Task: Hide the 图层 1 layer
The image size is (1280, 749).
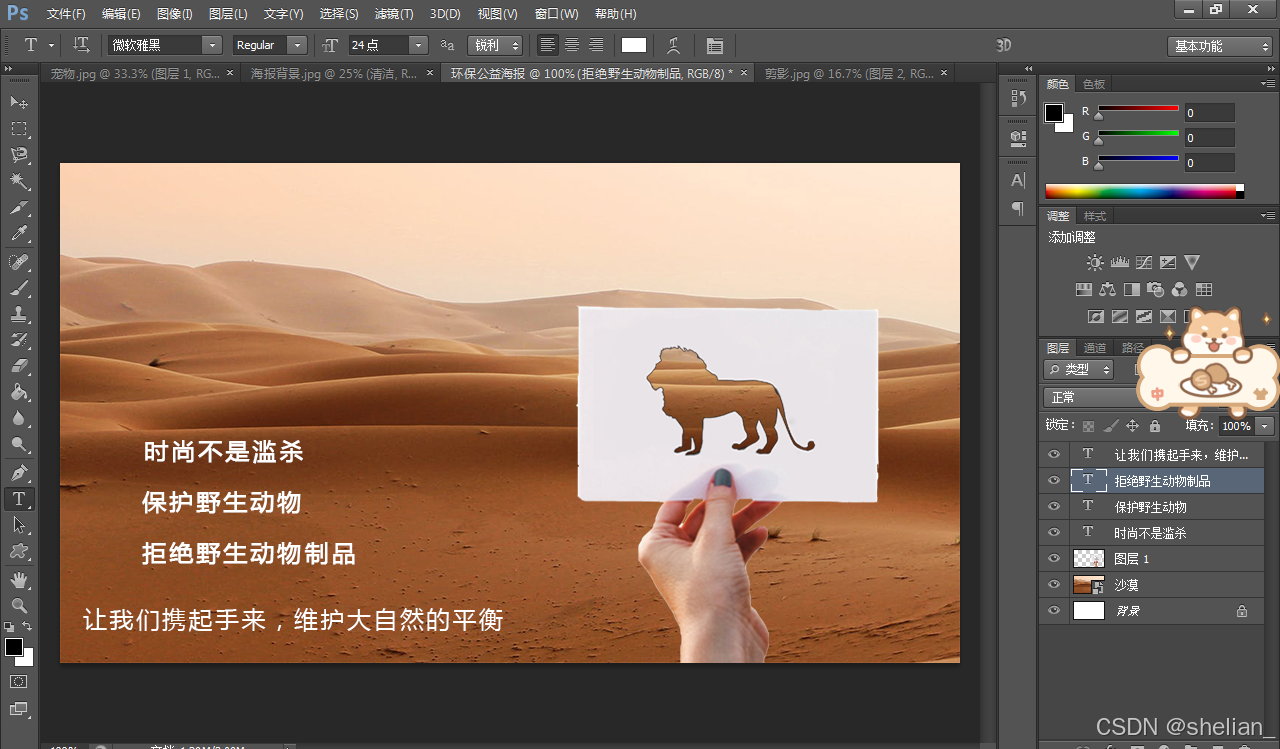Action: 1053,558
